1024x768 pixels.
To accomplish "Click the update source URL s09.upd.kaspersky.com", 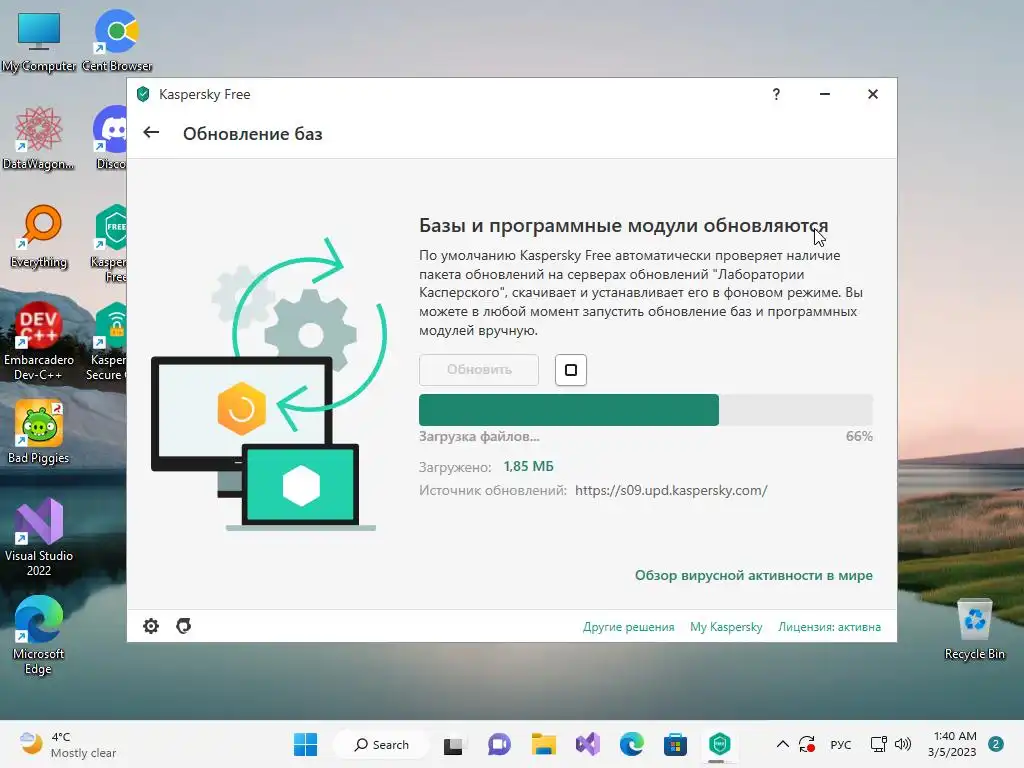I will (671, 490).
